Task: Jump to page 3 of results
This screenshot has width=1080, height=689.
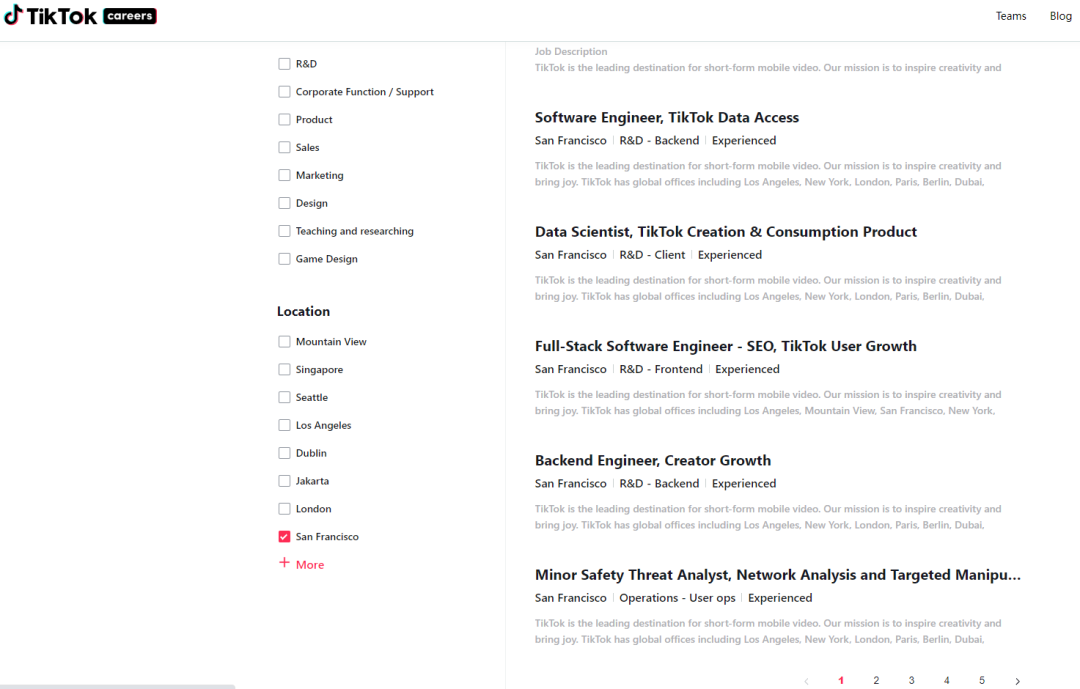Action: pyautogui.click(x=911, y=681)
